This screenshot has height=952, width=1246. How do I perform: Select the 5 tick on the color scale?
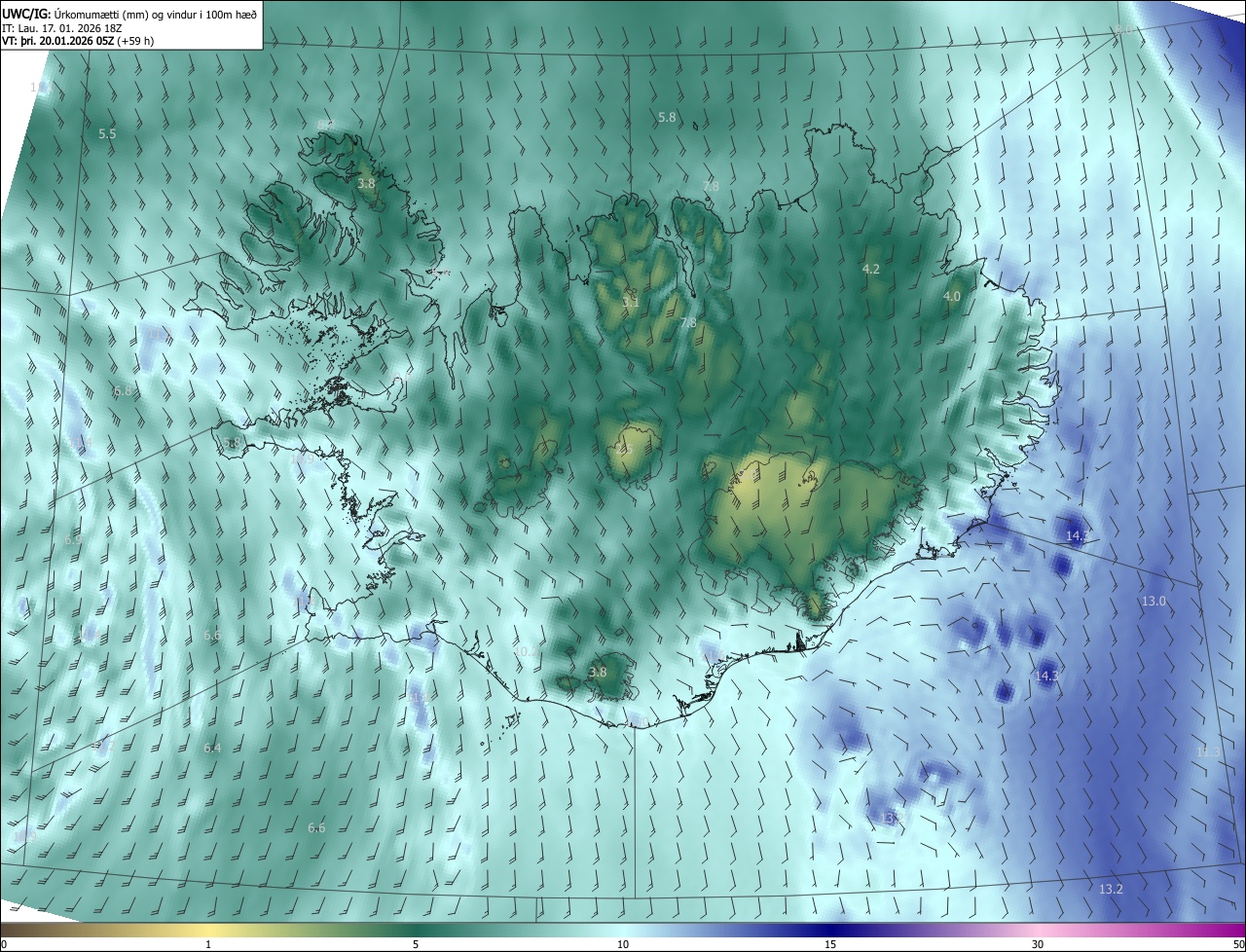tap(416, 944)
